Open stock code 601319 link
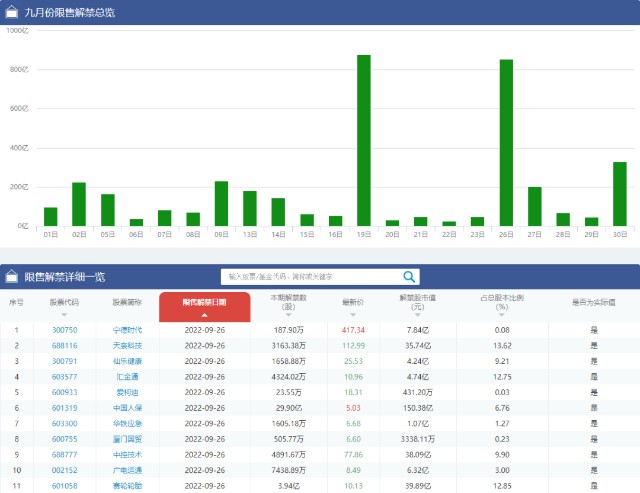This screenshot has height=493, width=640. [64, 408]
